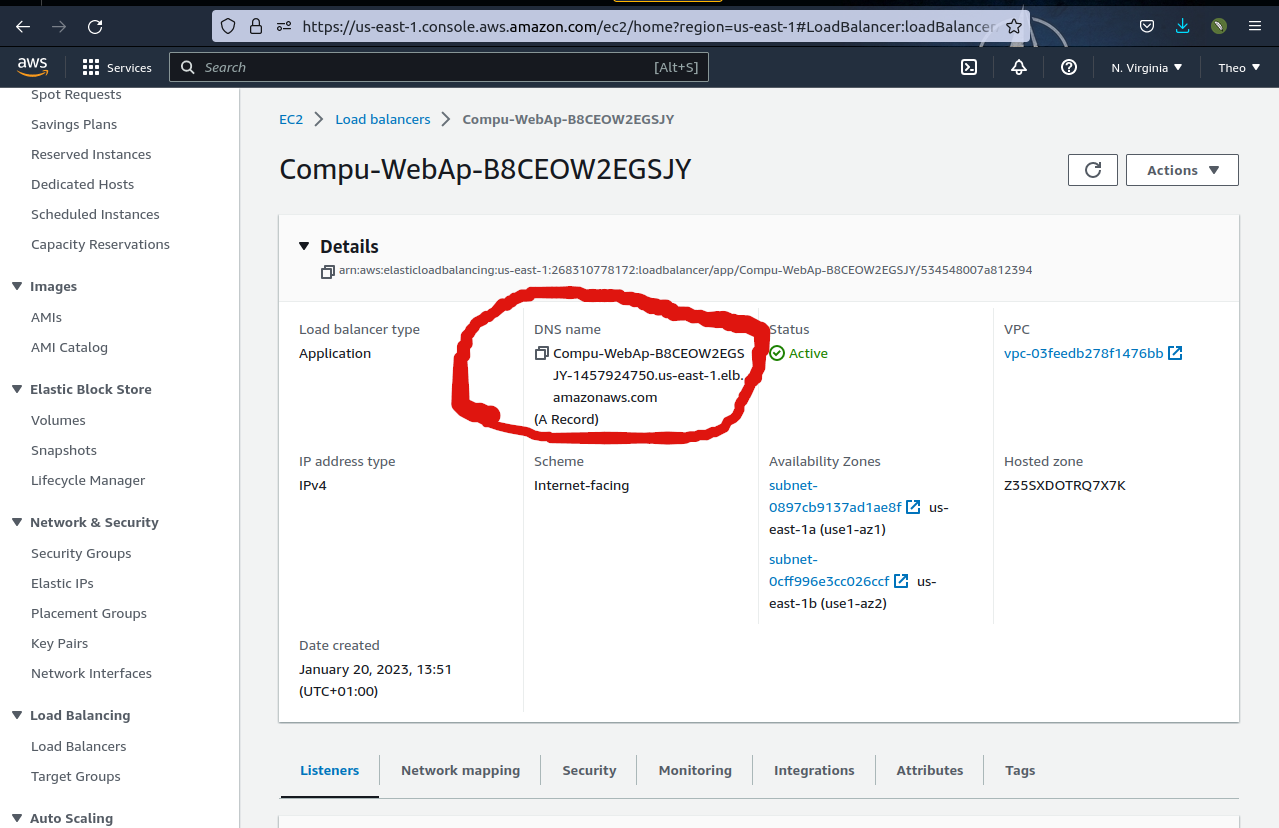Switch to the Security tab
1279x828 pixels.
coord(589,770)
